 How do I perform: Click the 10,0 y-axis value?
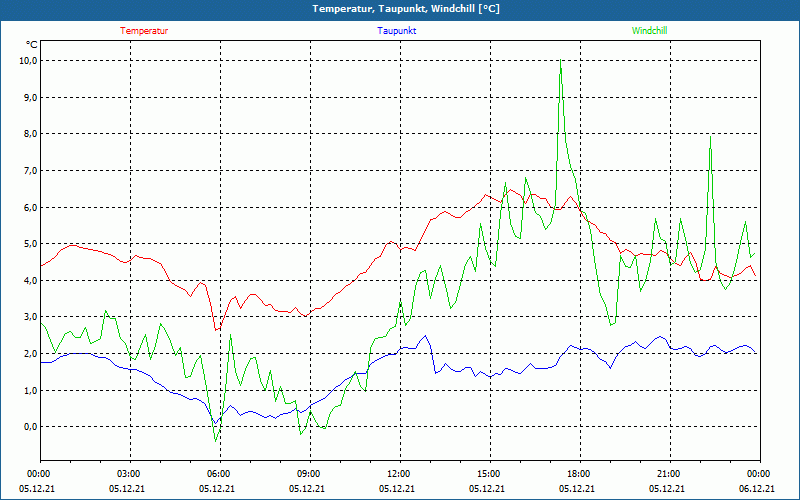[x=28, y=61]
